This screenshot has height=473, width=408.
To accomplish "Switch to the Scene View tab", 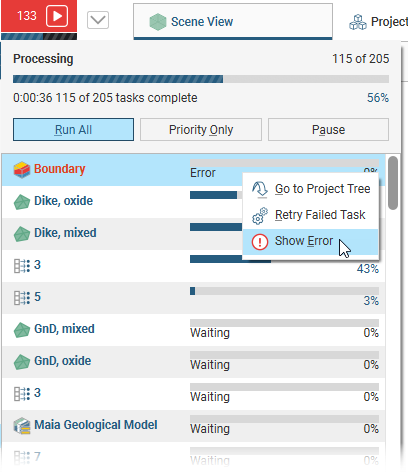I will pos(233,22).
